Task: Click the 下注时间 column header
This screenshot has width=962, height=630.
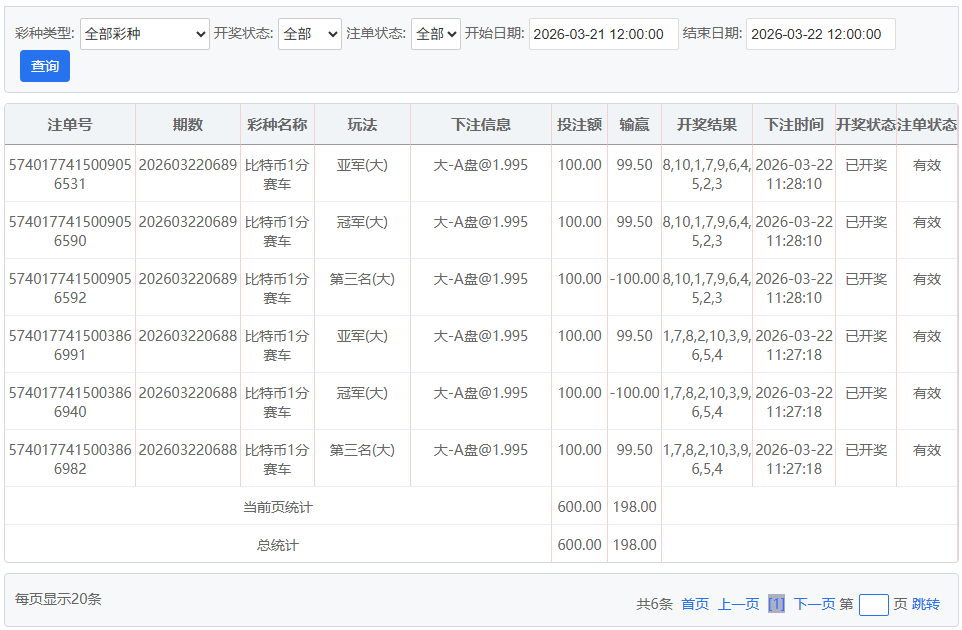Action: [x=794, y=125]
